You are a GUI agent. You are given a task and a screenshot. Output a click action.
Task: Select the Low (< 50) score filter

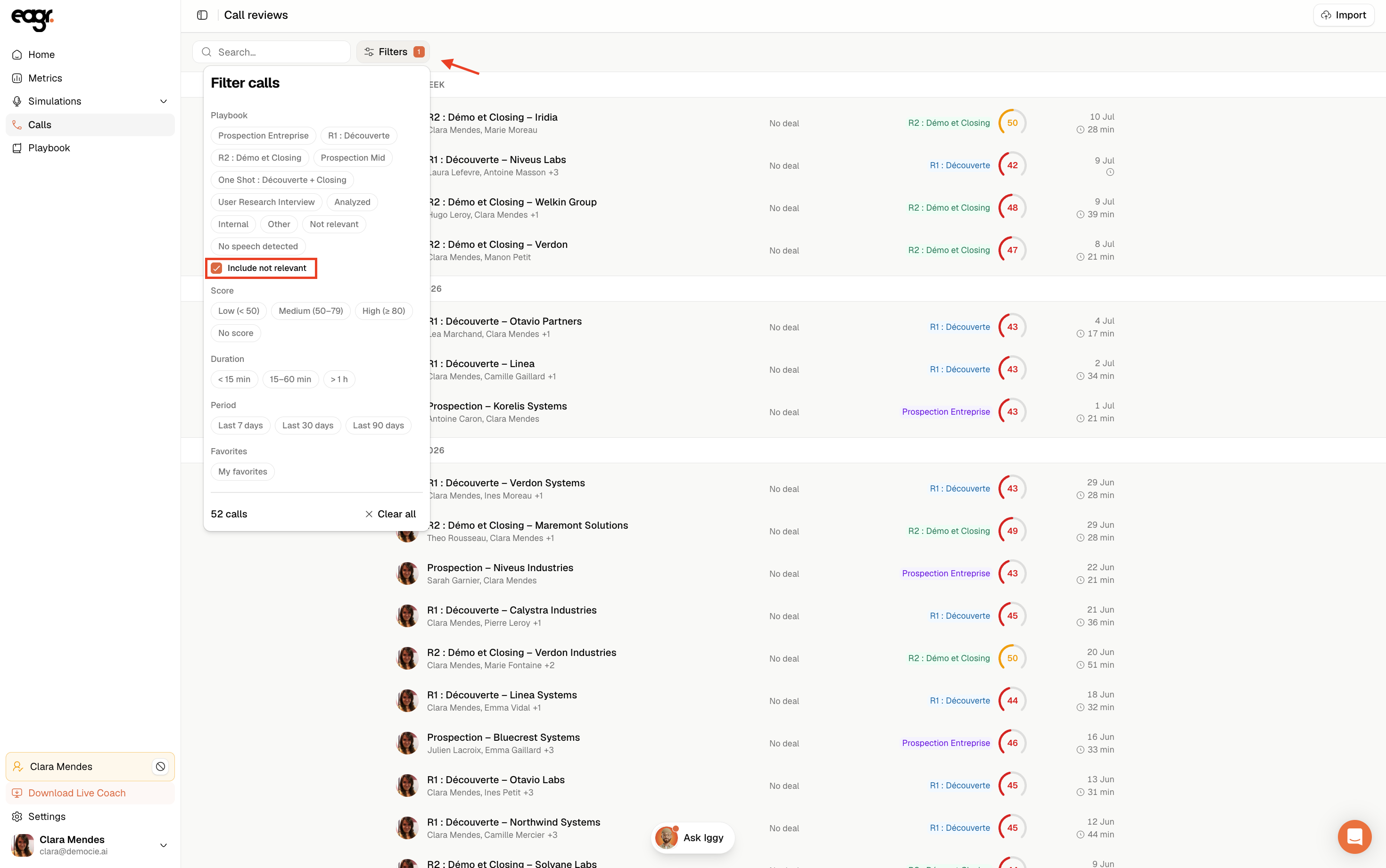[x=238, y=311]
